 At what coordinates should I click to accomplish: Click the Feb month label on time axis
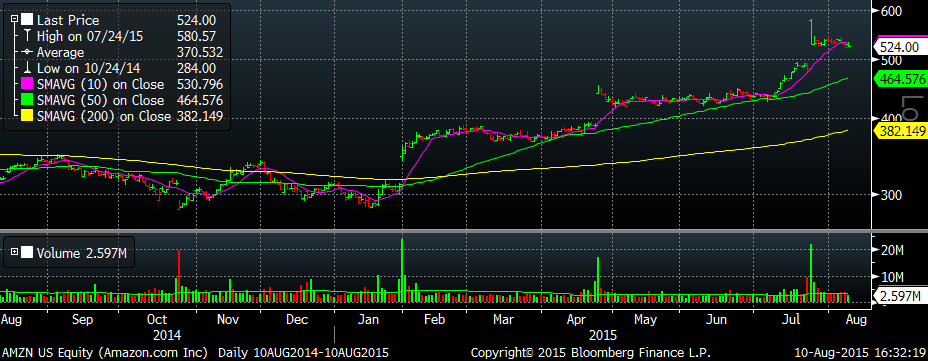point(434,320)
